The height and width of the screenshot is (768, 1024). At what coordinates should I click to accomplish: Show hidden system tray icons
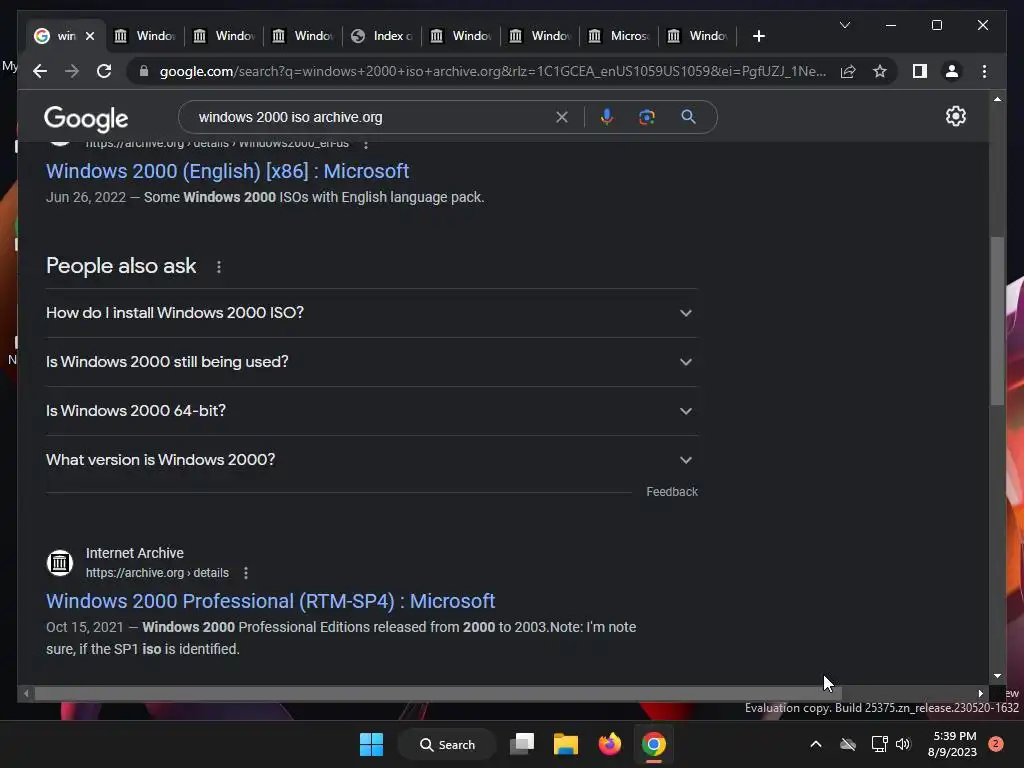(816, 744)
